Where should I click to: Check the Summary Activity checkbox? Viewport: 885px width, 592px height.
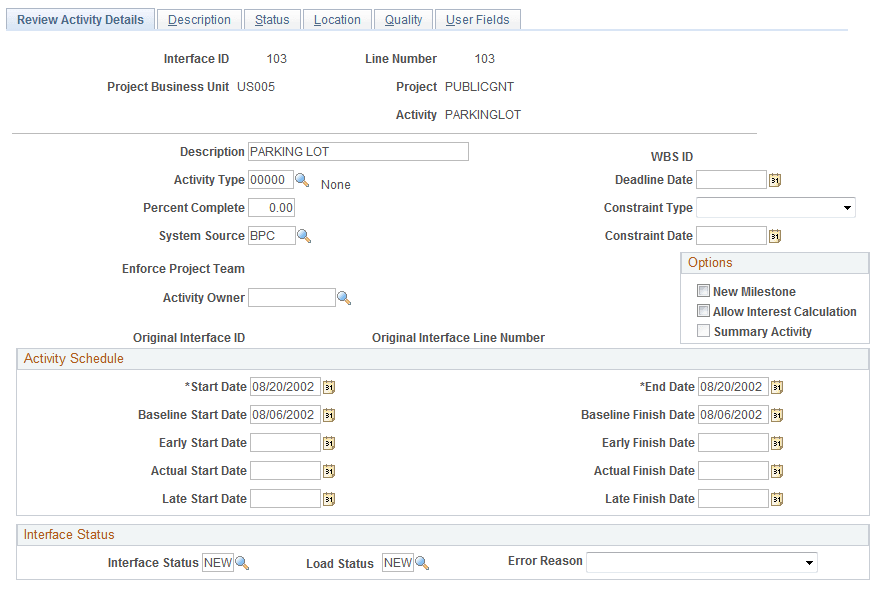point(703,331)
